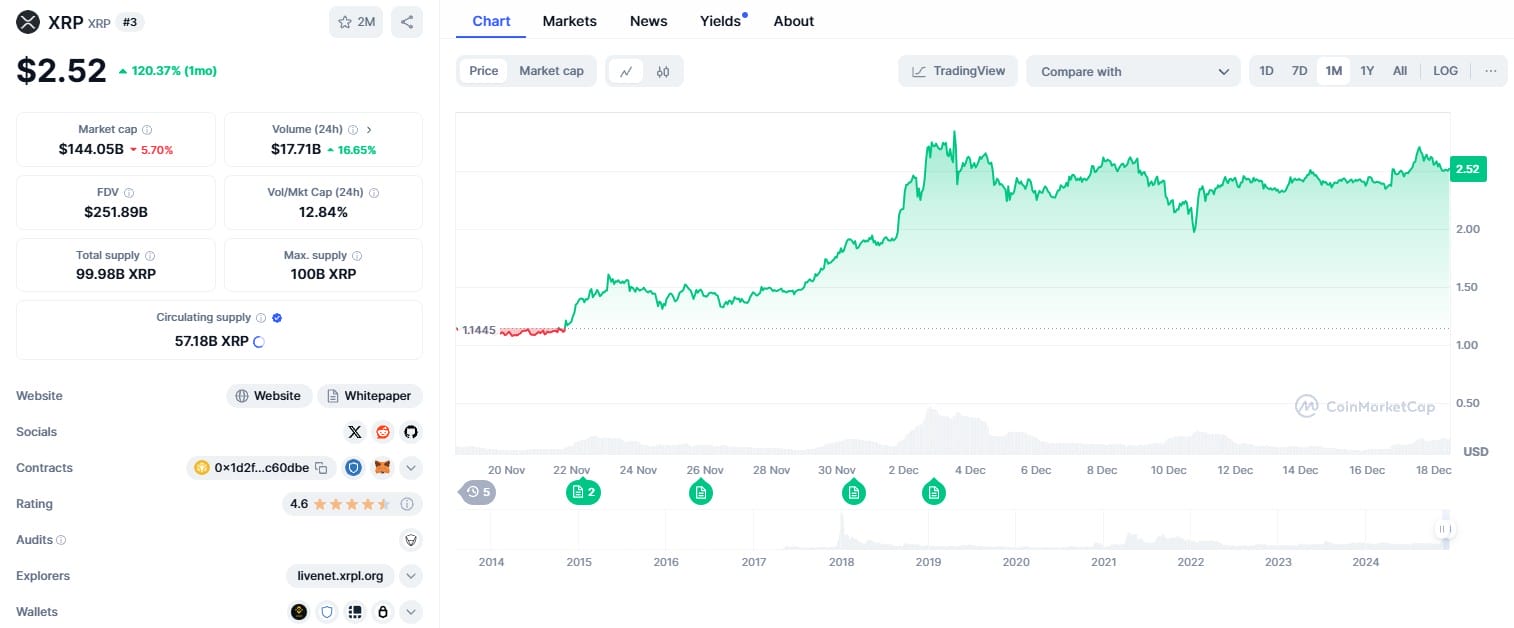Image resolution: width=1514 pixels, height=628 pixels.
Task: Show the info tooltip beside Total supply
Action: click(x=150, y=256)
